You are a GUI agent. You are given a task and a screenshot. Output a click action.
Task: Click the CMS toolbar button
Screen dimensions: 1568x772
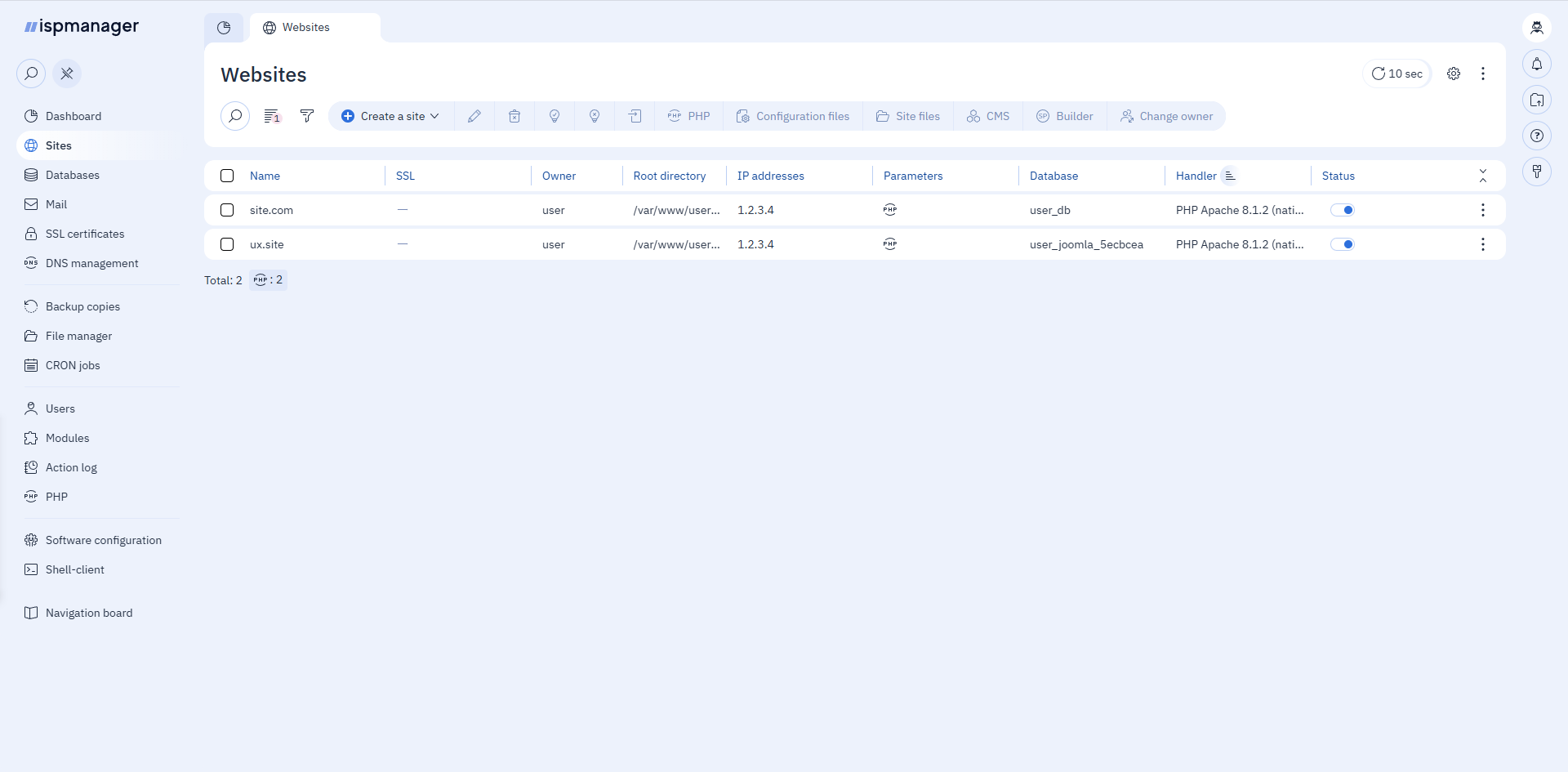(x=988, y=116)
